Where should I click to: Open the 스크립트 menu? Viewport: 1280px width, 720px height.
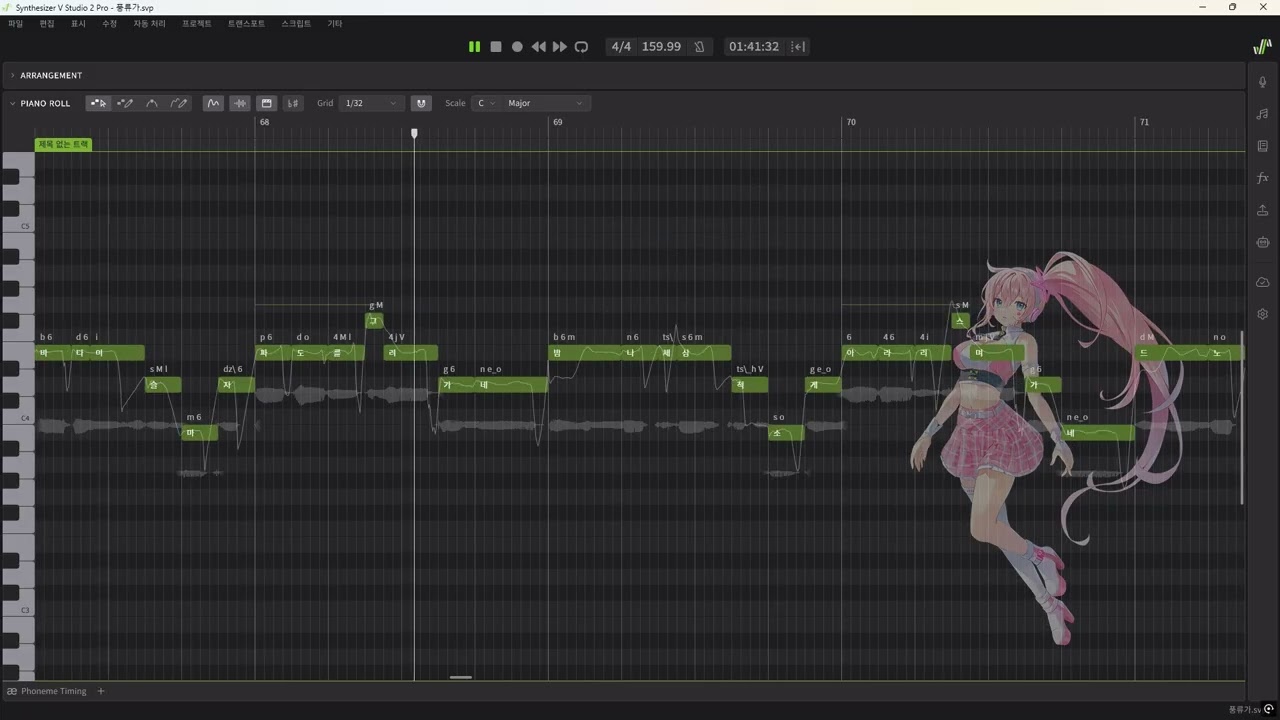[296, 23]
